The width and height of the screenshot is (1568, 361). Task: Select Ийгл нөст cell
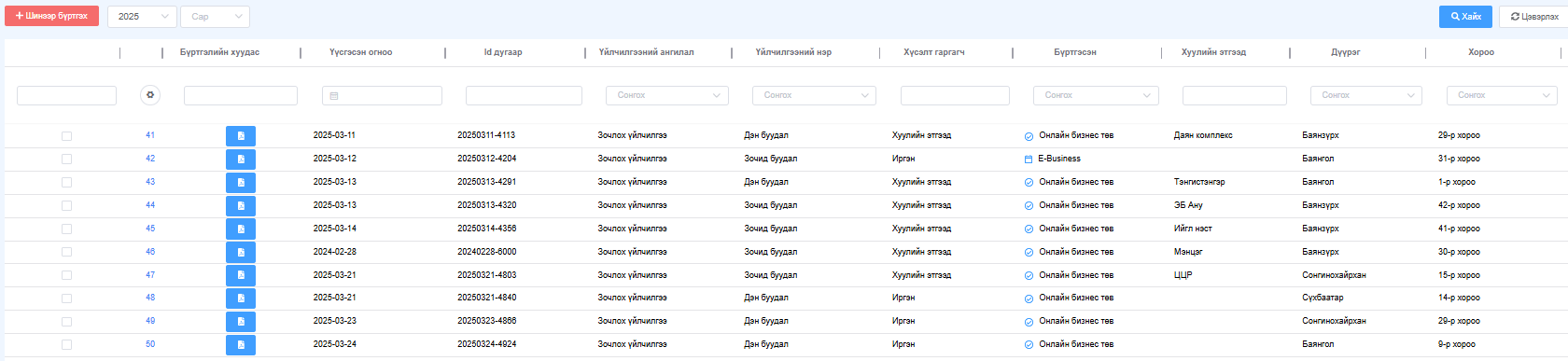[1193, 229]
